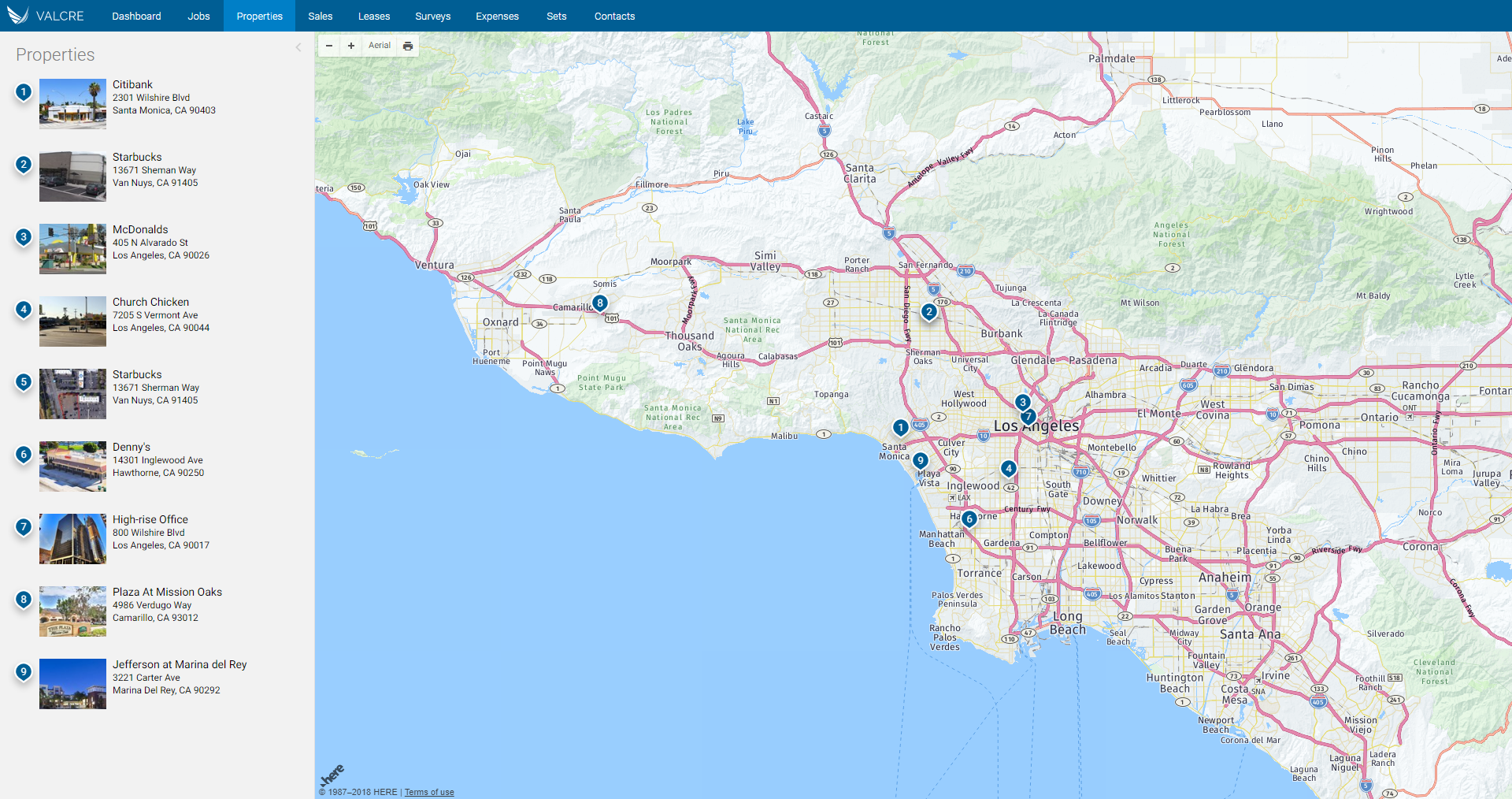Open the Contacts tab
The image size is (1512, 799).
tap(614, 16)
